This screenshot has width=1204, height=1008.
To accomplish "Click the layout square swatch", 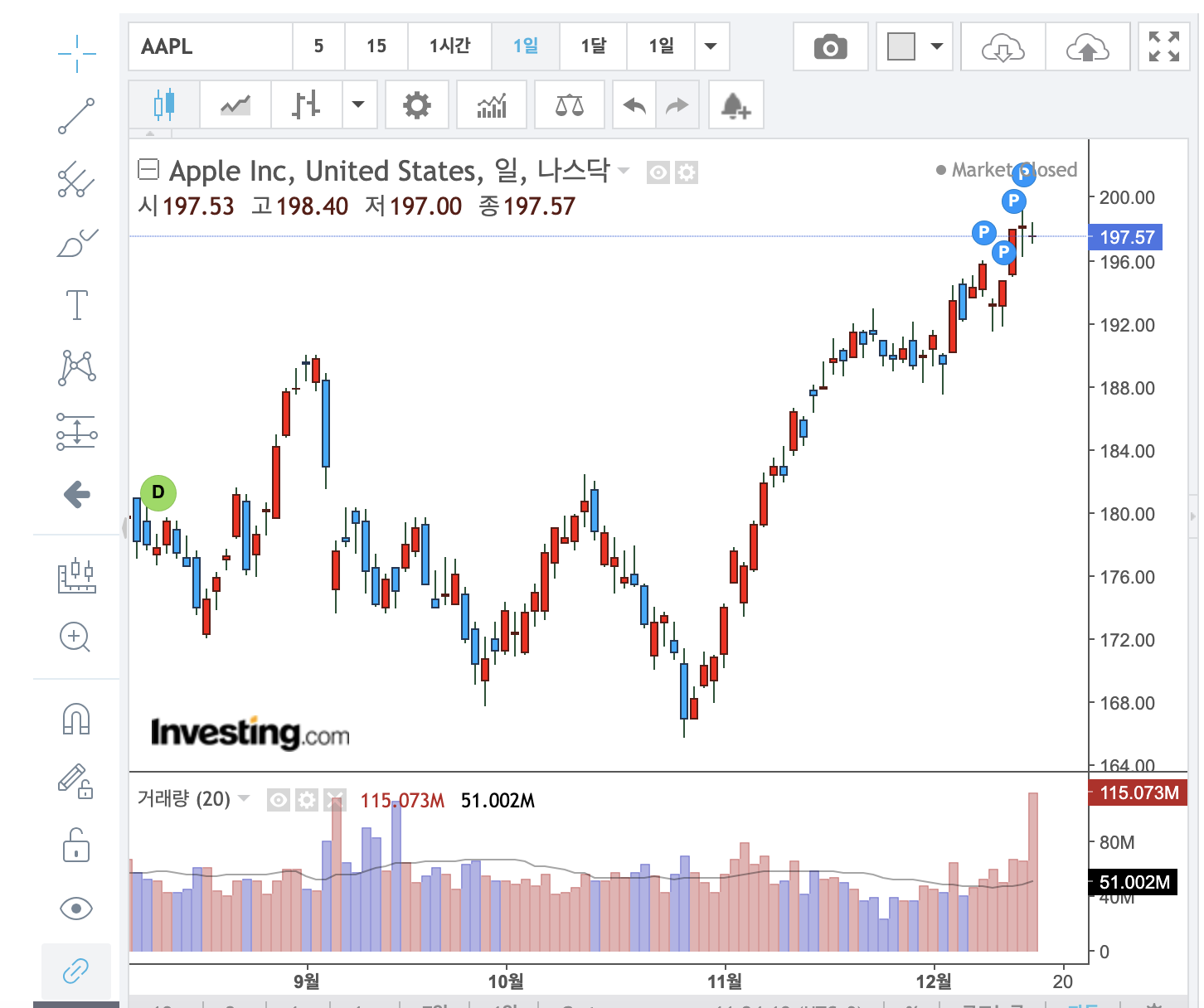I will (901, 46).
